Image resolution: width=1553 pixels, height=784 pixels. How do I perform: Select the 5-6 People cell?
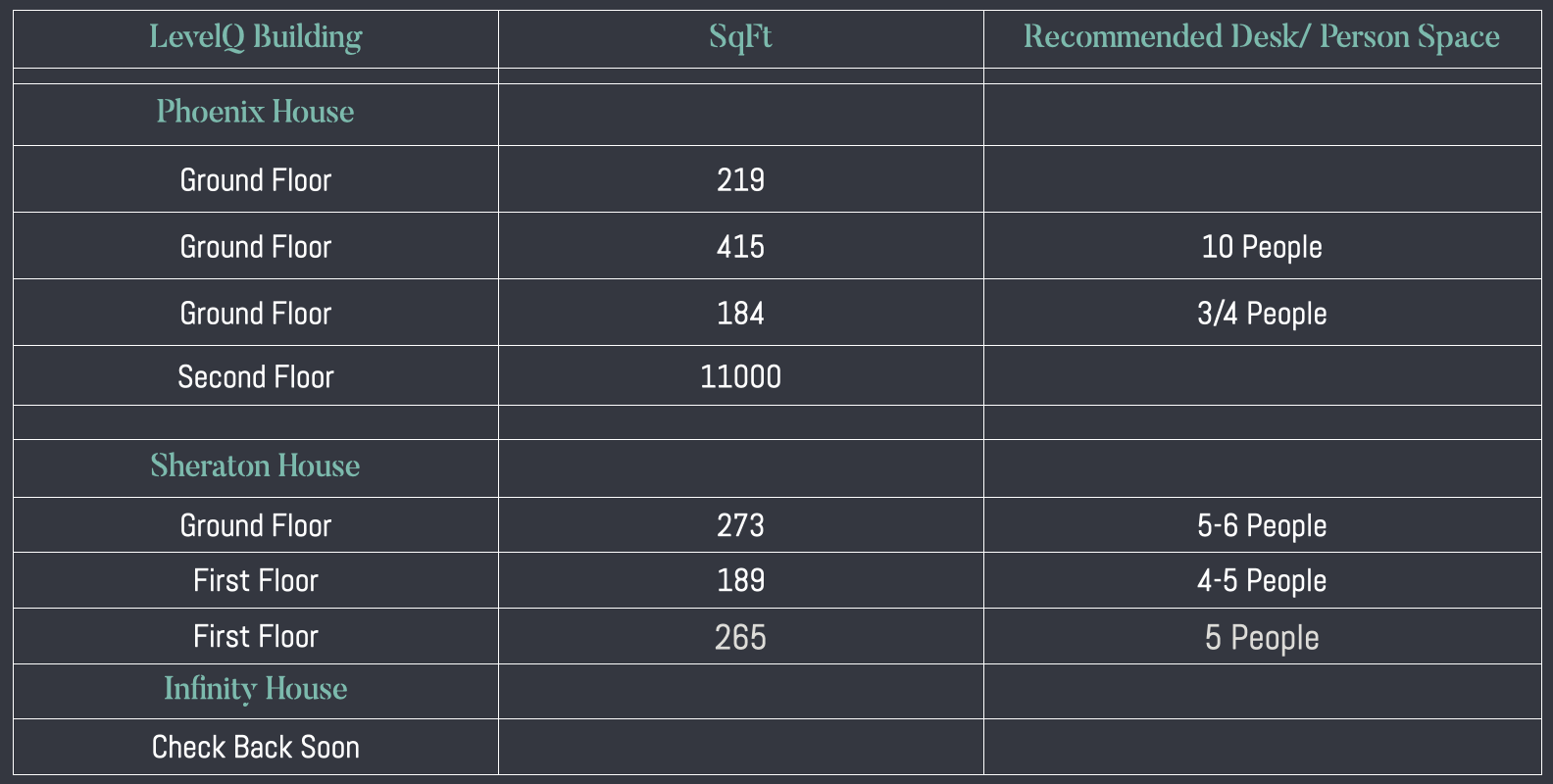pyautogui.click(x=1262, y=526)
